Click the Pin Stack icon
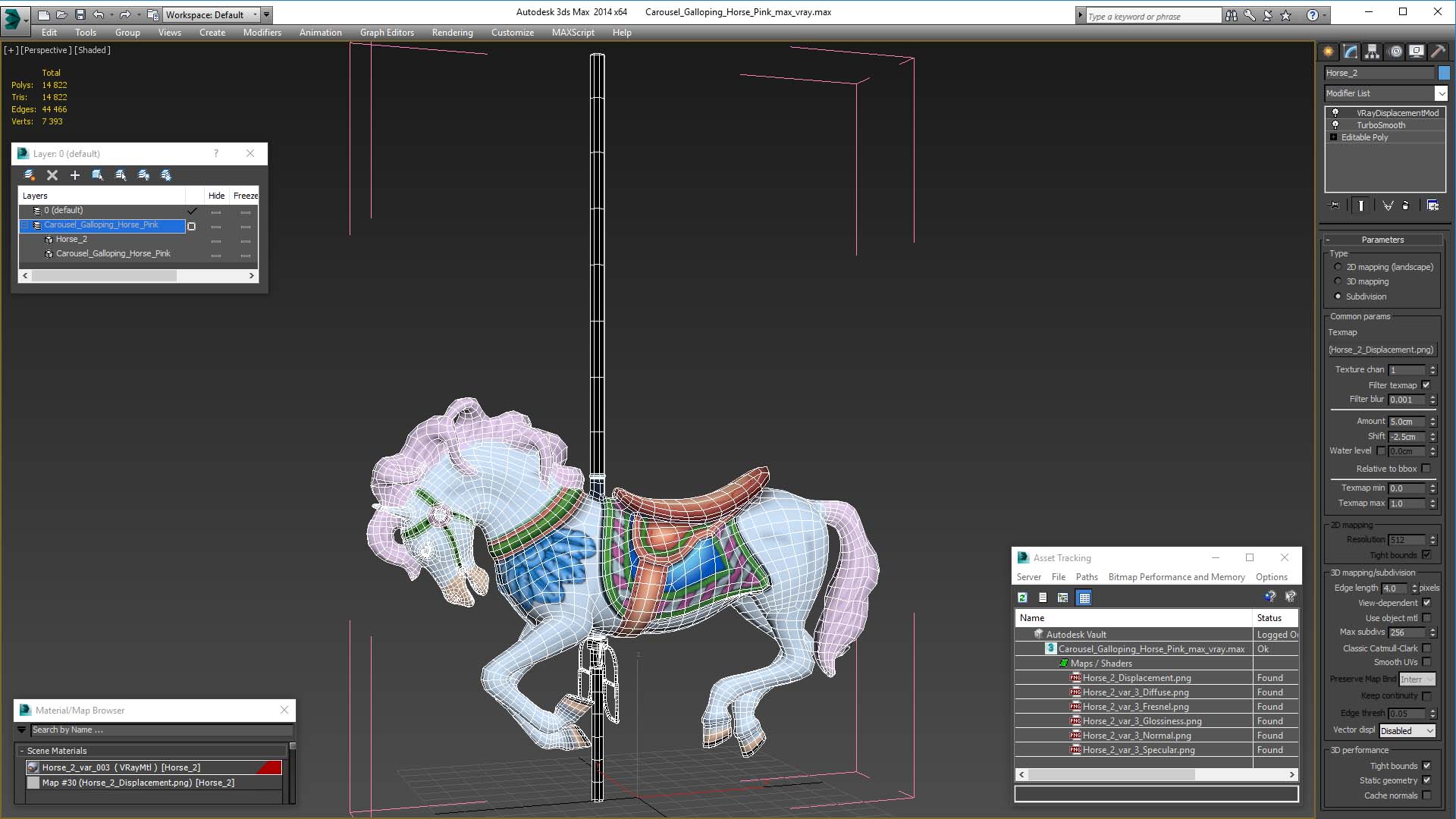This screenshot has height=819, width=1456. coord(1335,206)
